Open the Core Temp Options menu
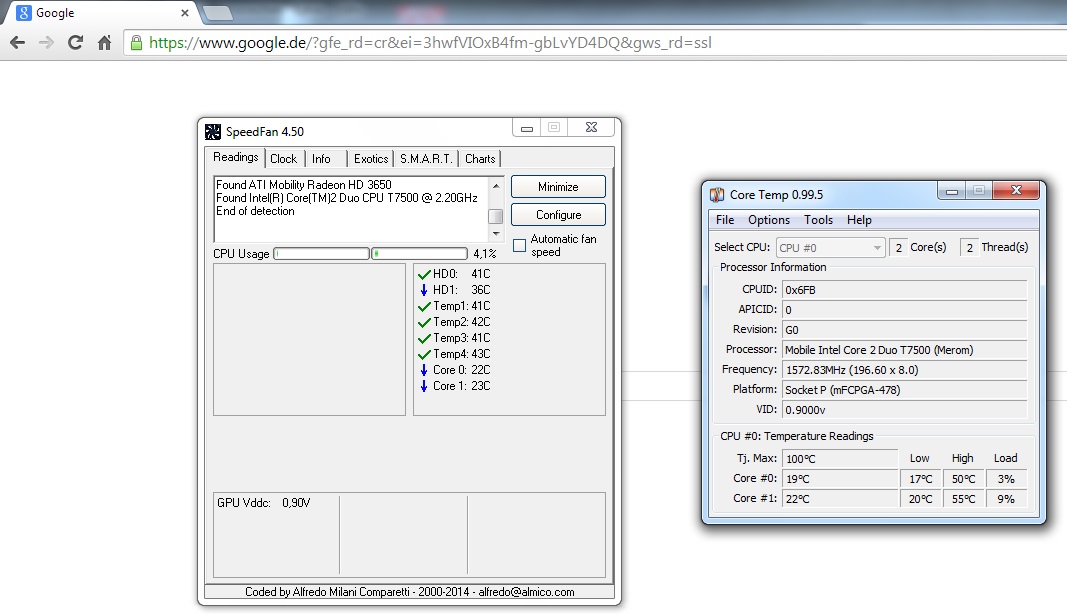The height and width of the screenshot is (614, 1067). click(x=769, y=220)
